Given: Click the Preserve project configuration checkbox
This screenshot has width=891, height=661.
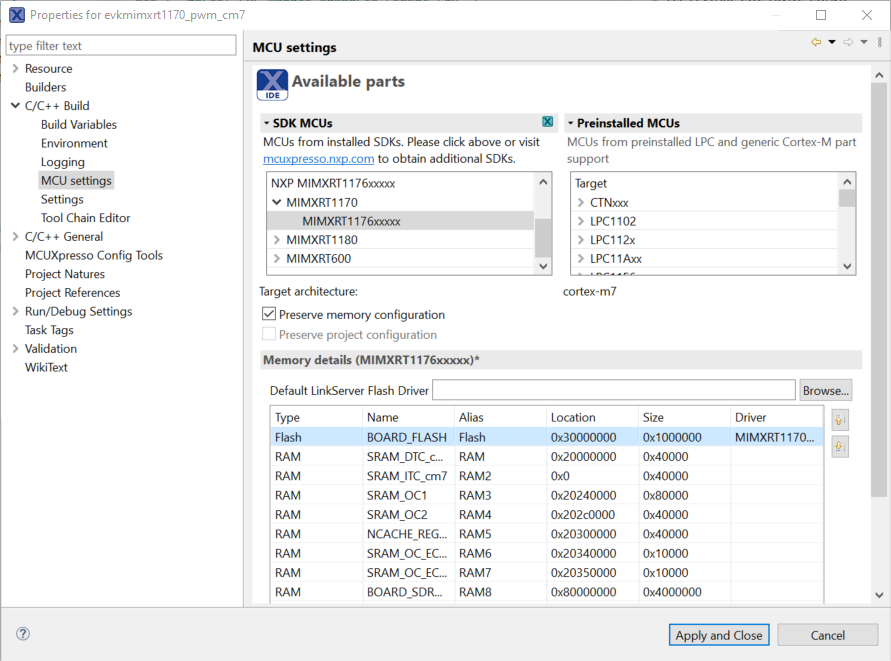Looking at the screenshot, I should (268, 332).
